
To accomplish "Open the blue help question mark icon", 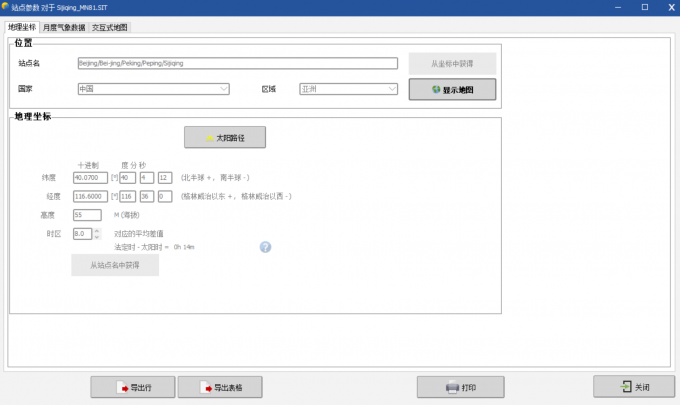I will [265, 247].
